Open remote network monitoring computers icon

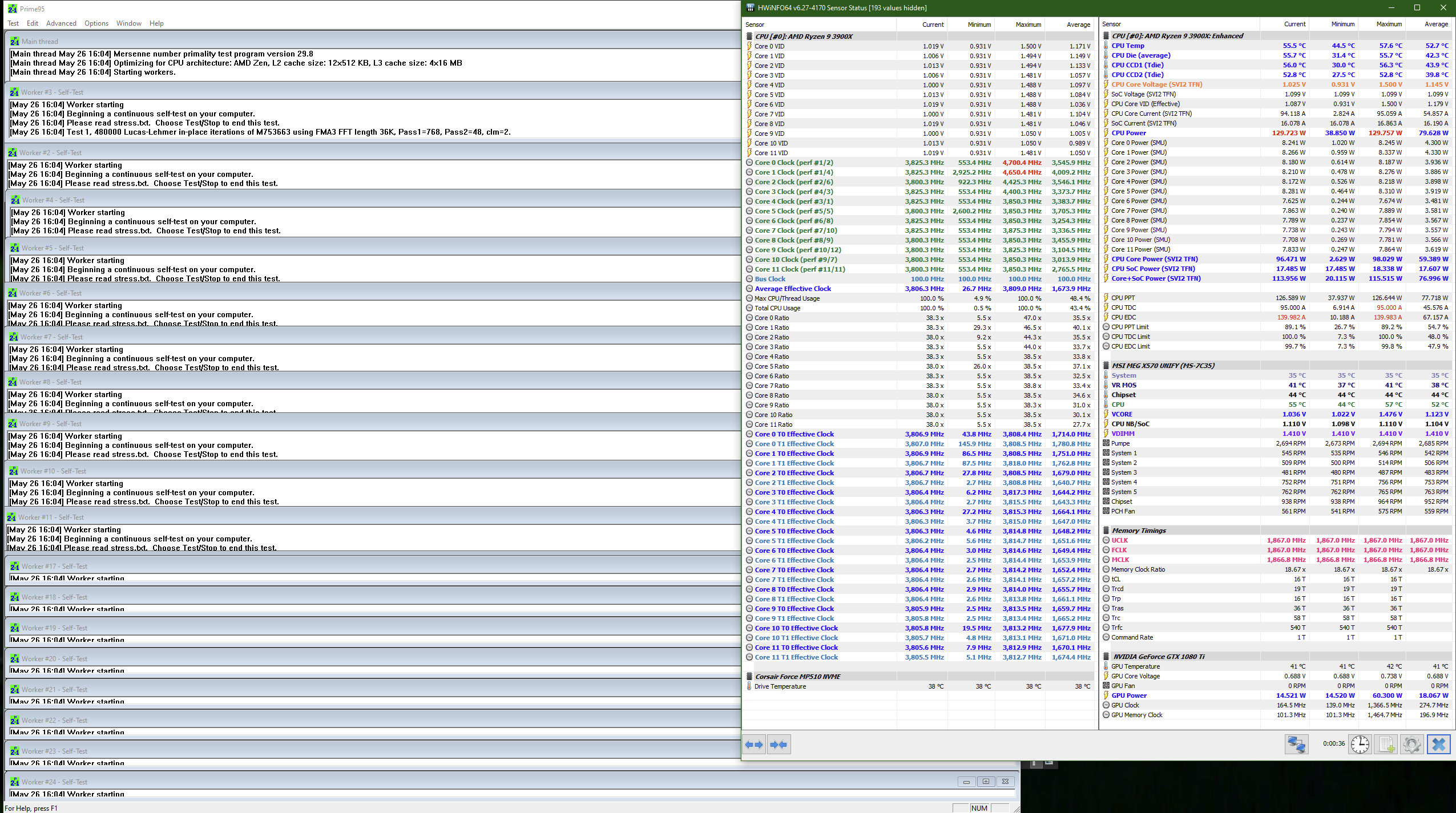click(1296, 745)
